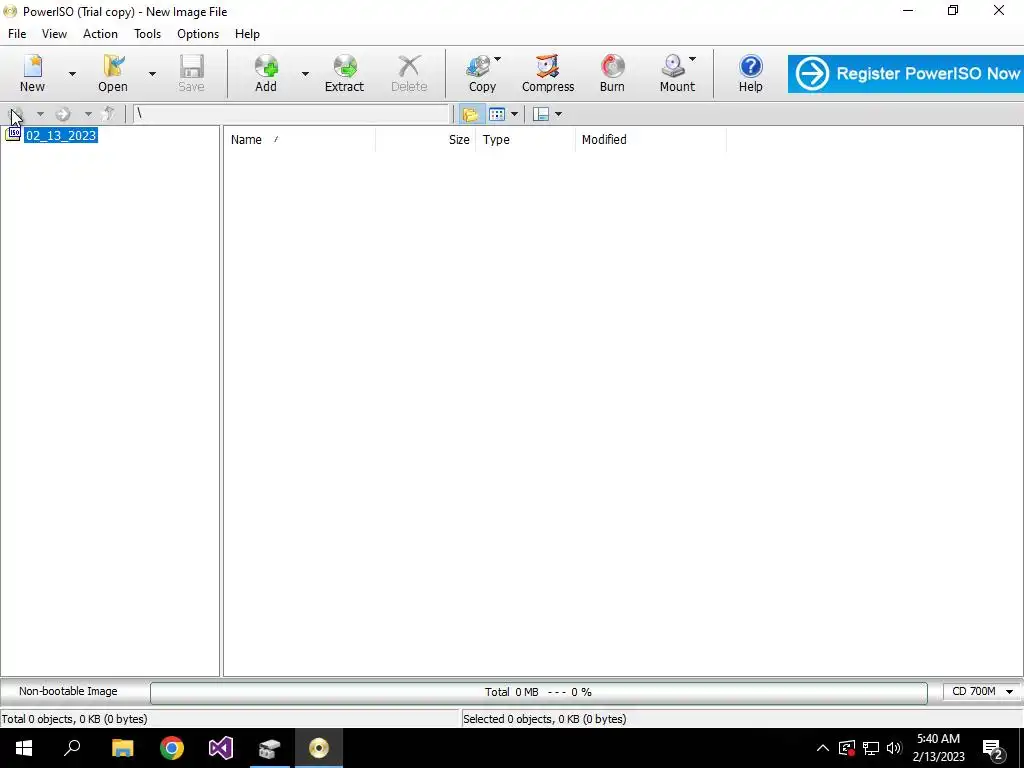Open the View menu

click(x=54, y=34)
